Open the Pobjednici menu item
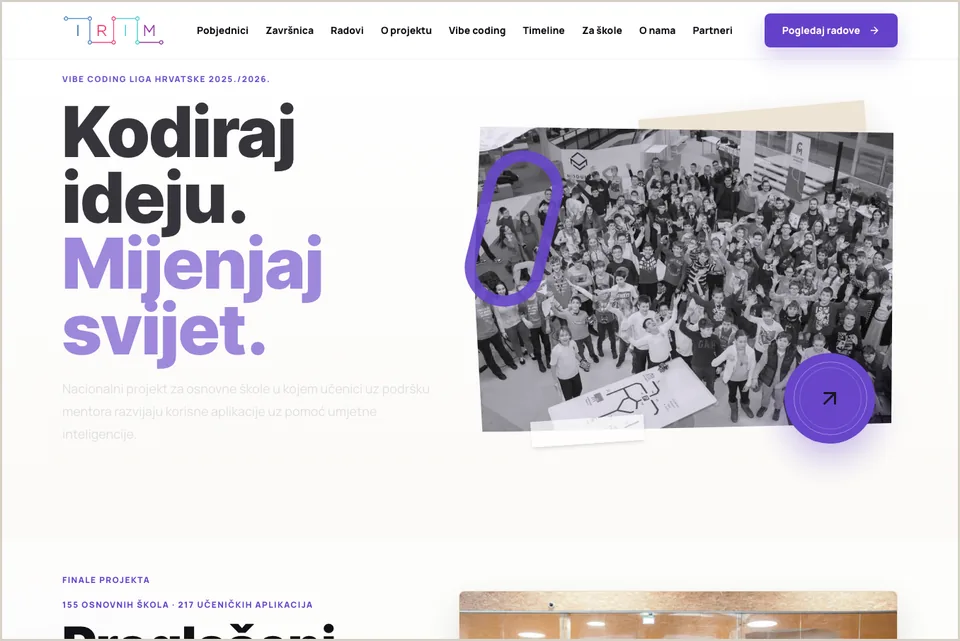Viewport: 960px width, 641px height. pos(222,31)
